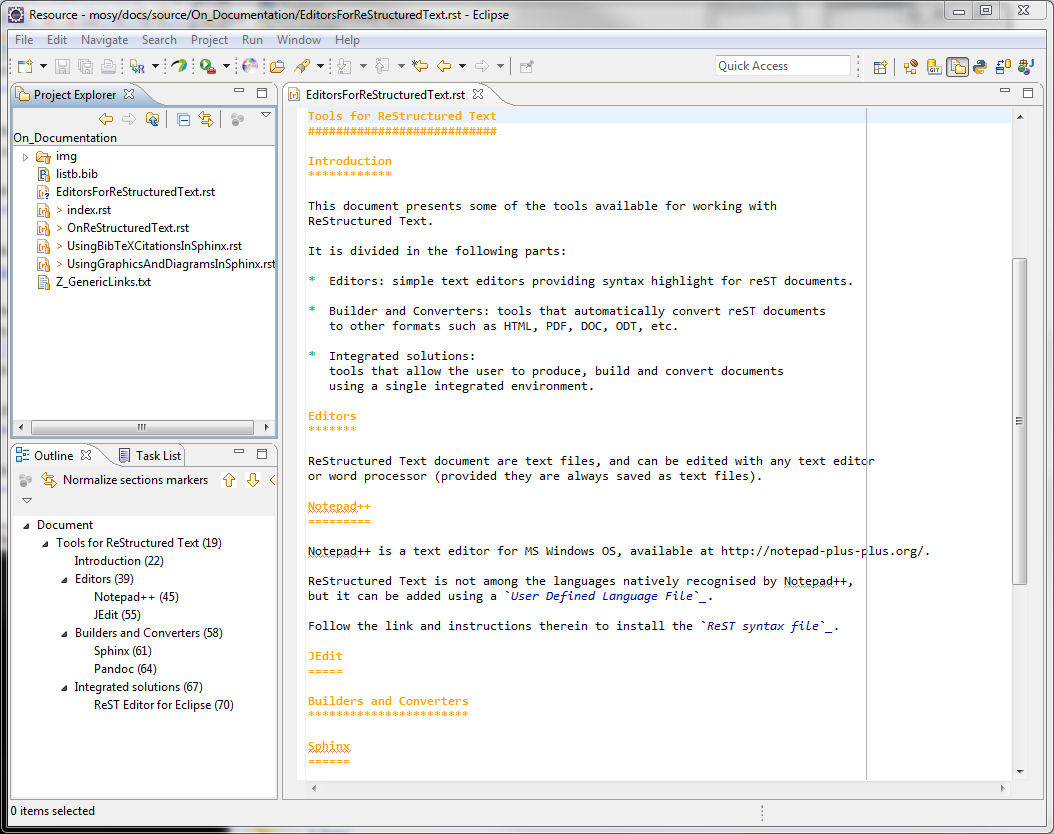Move section up in Outline toolbar
The width and height of the screenshot is (1054, 834).
point(229,480)
